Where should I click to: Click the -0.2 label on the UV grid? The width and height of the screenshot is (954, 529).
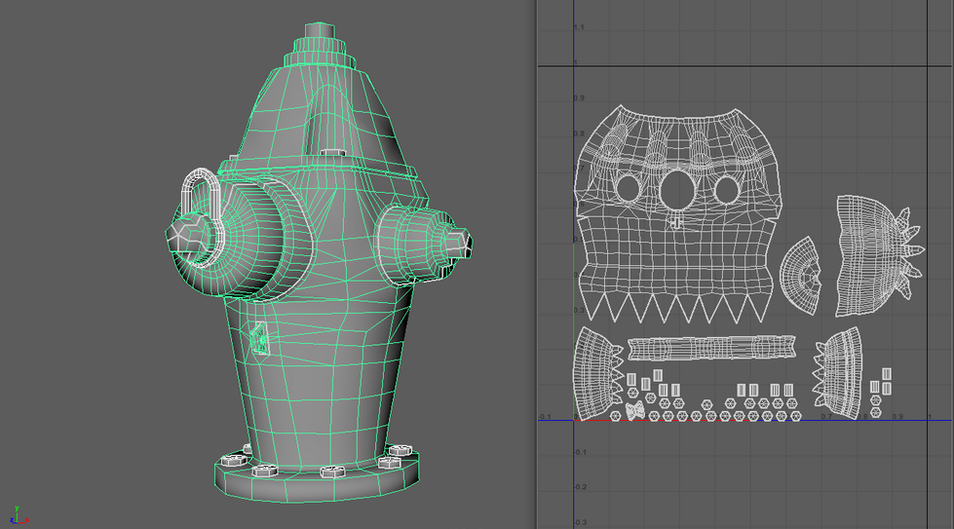pos(580,487)
